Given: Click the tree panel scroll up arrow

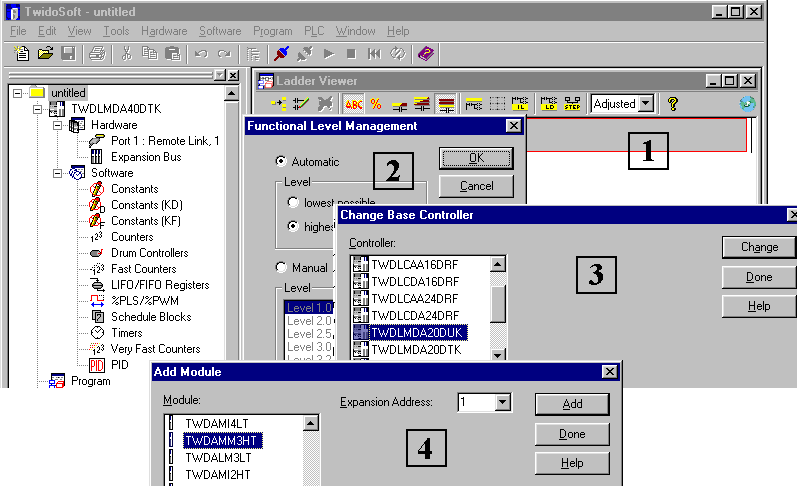Looking at the screenshot, I should (x=231, y=94).
